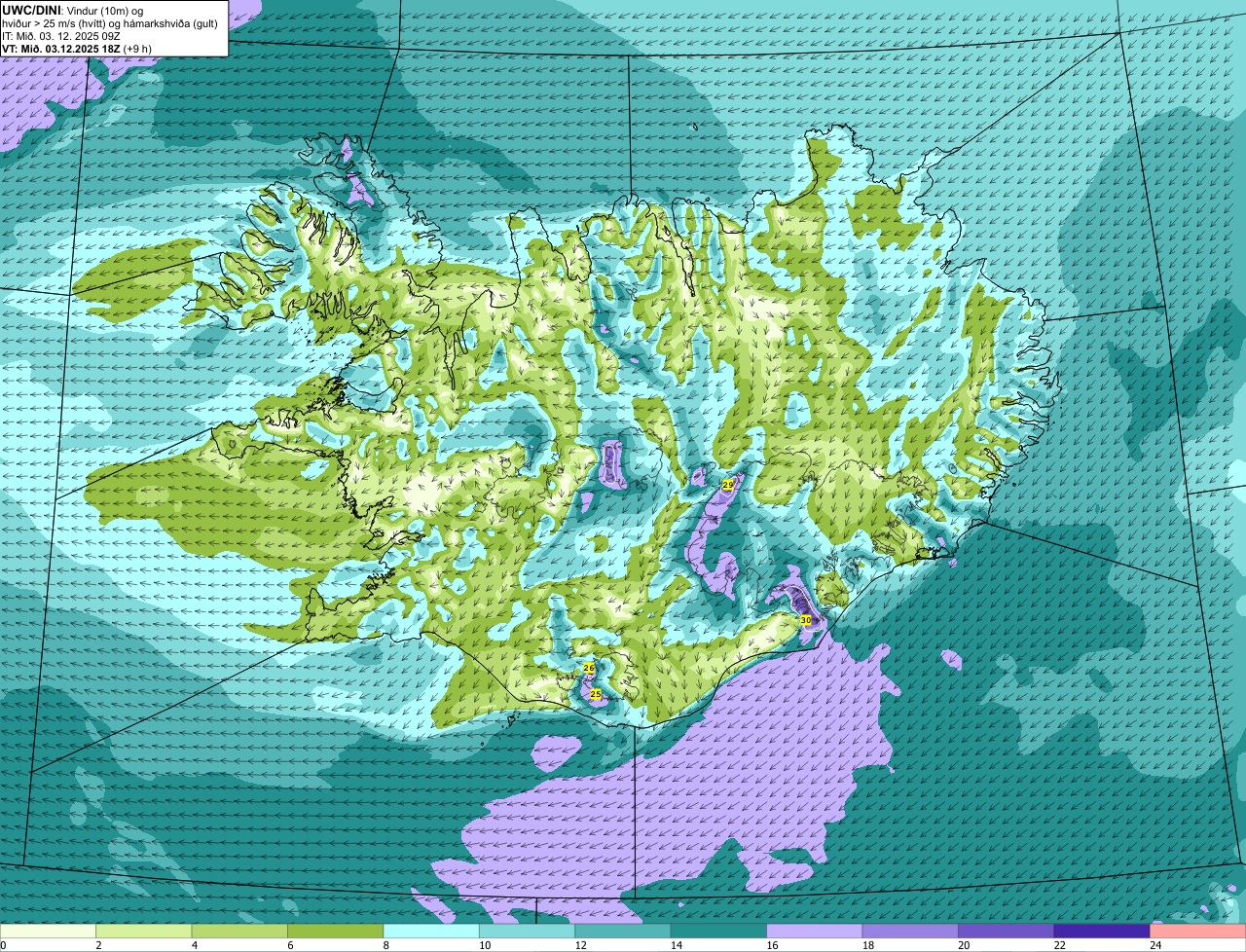Click the 10–12 m/s turquoise legend swatch

[528, 931]
